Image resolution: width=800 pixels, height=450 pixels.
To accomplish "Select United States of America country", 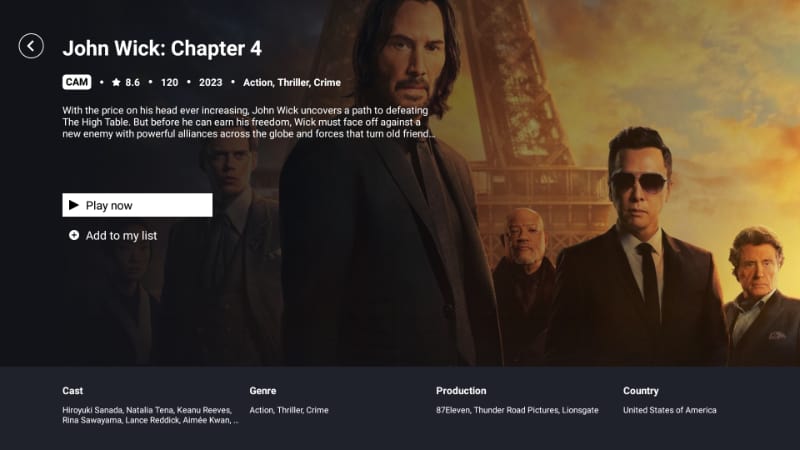I will (669, 410).
